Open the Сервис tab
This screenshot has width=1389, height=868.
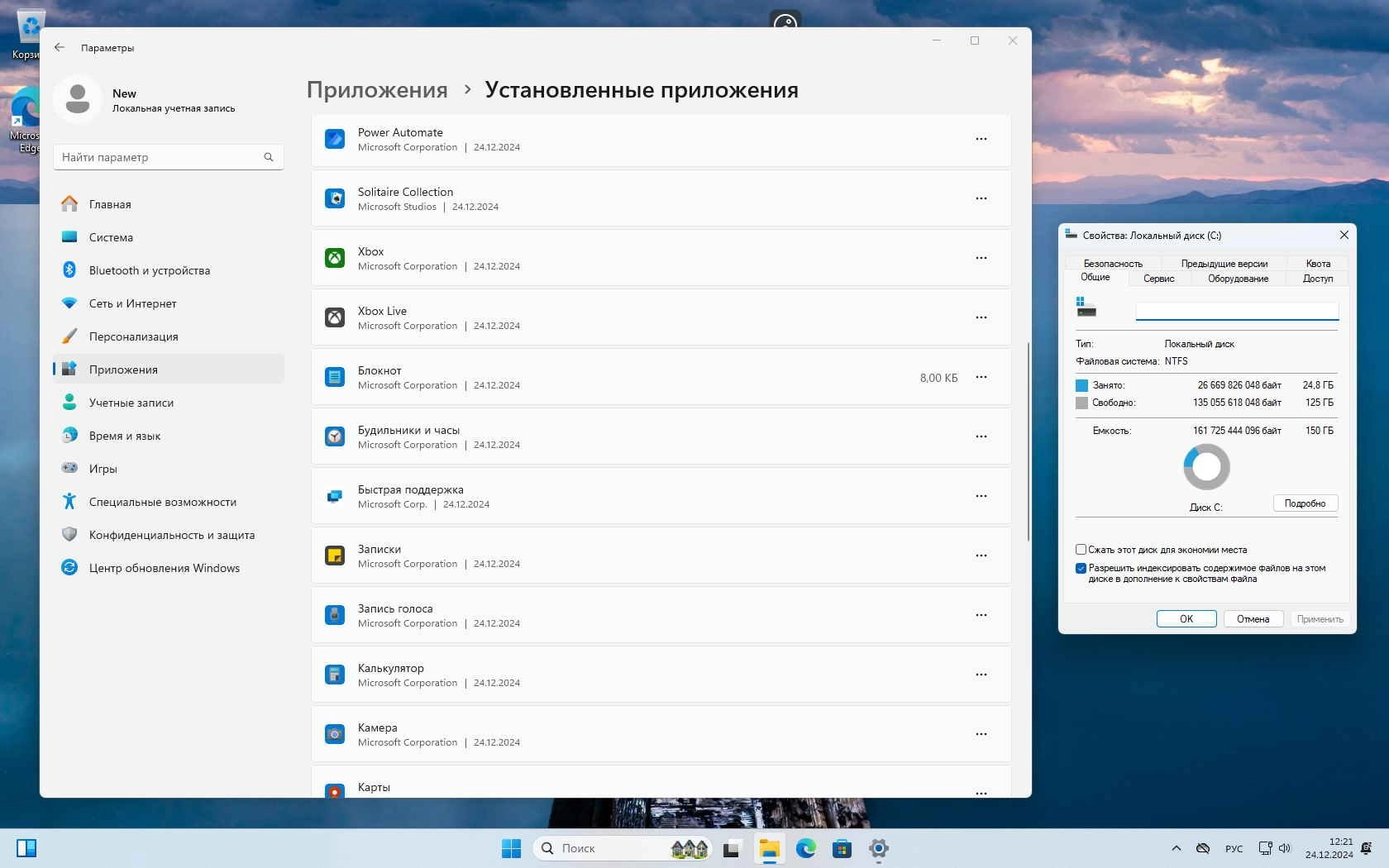coord(1159,279)
